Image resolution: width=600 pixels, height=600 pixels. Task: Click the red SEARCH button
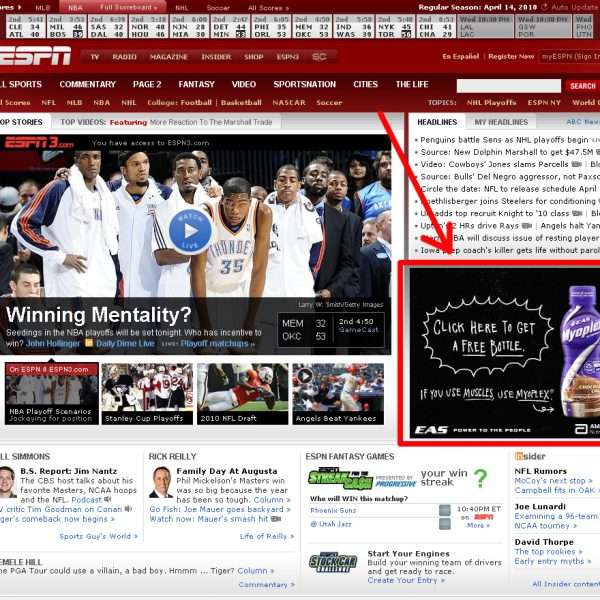[582, 86]
